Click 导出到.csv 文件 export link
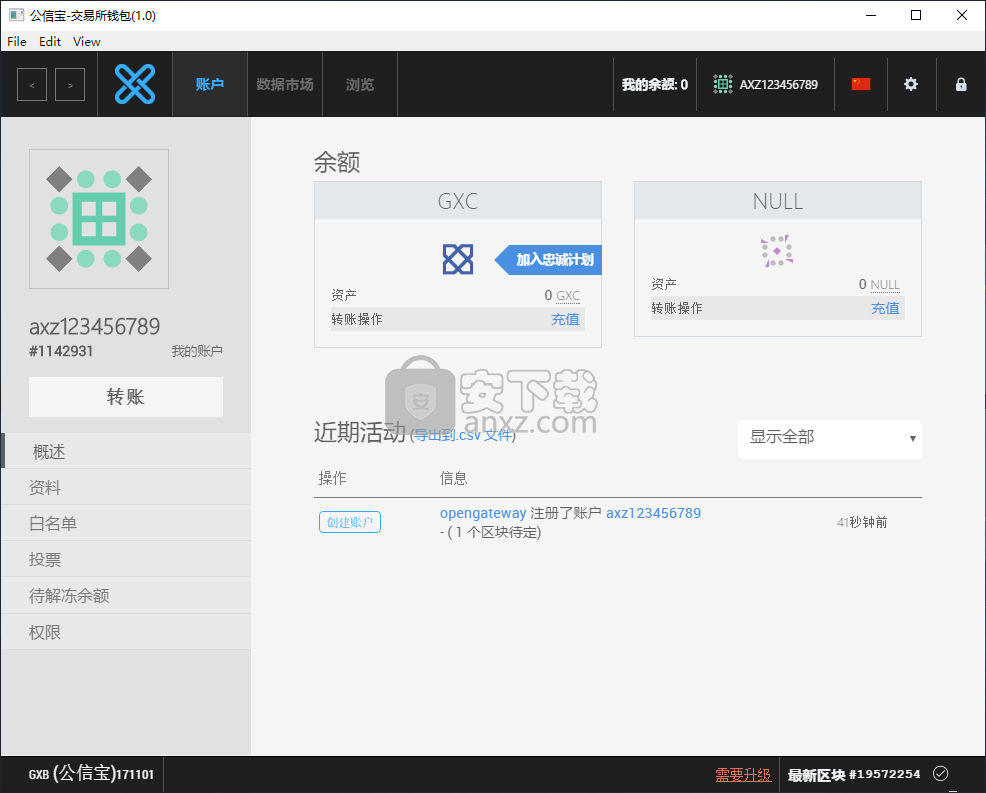The image size is (986, 793). 463,435
